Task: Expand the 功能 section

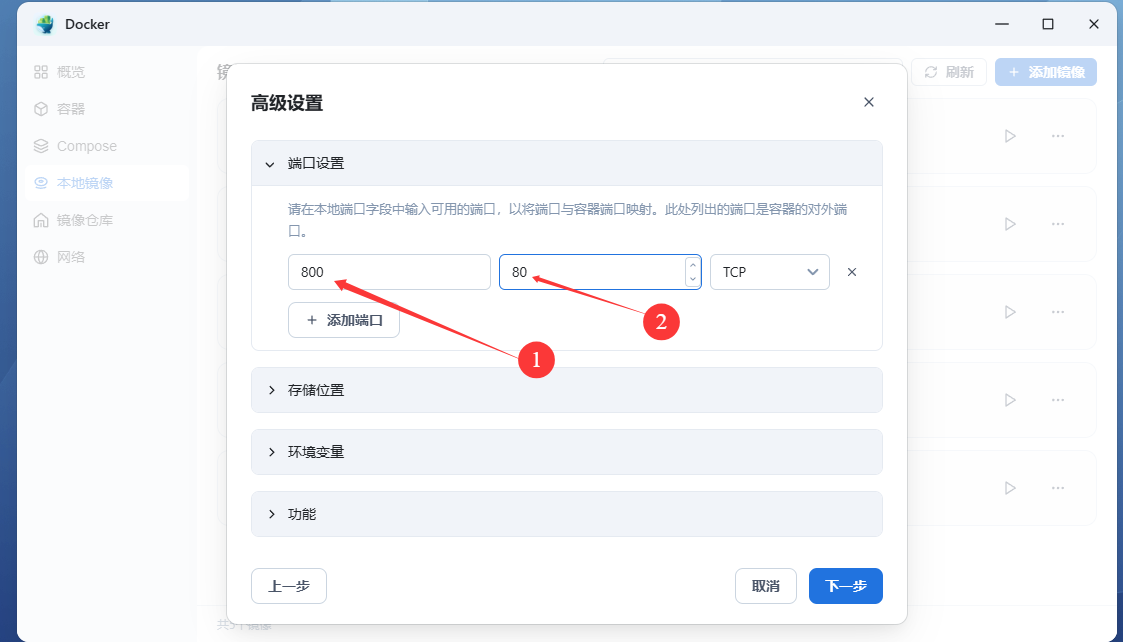Action: (567, 514)
